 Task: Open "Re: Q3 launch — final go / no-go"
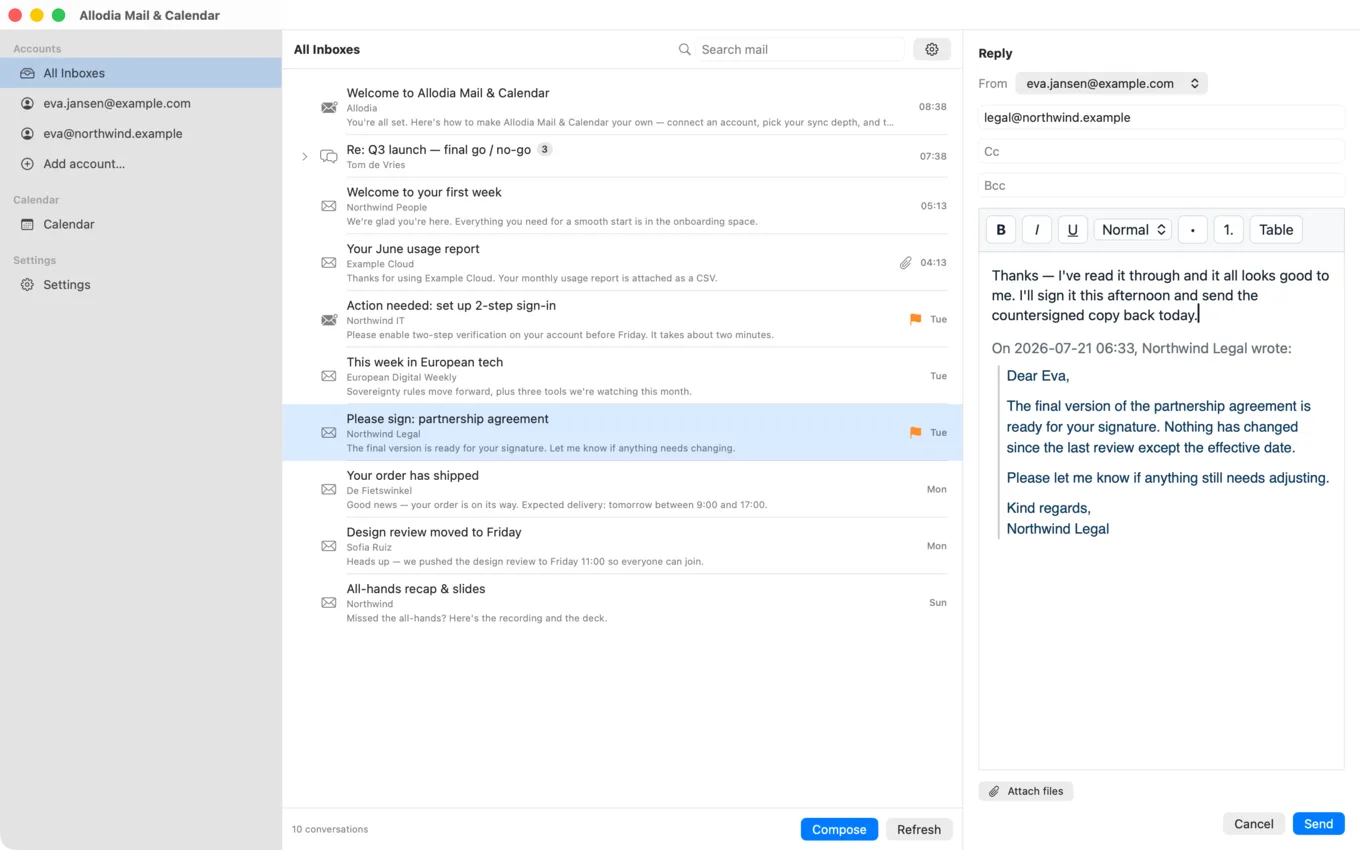click(622, 157)
